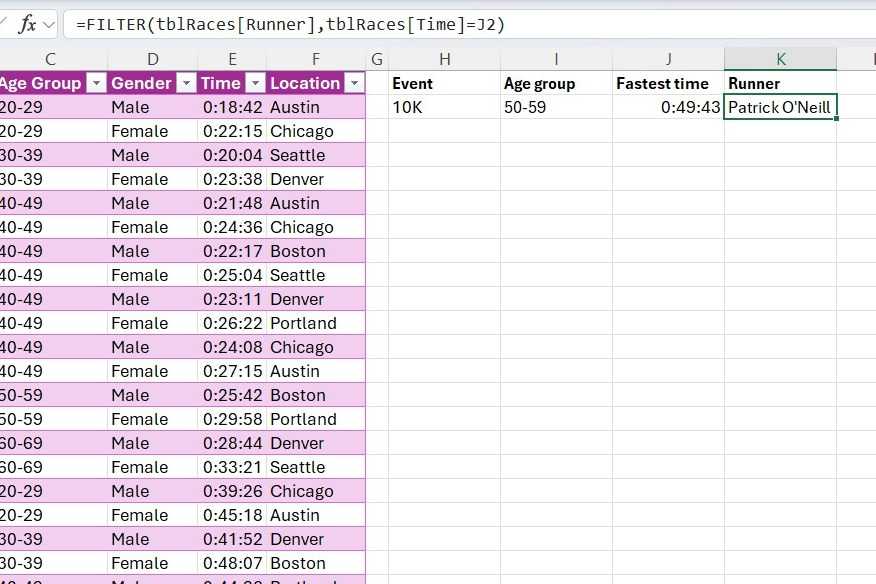Open the Location column filter dropdown
876x584 pixels.
tap(354, 83)
